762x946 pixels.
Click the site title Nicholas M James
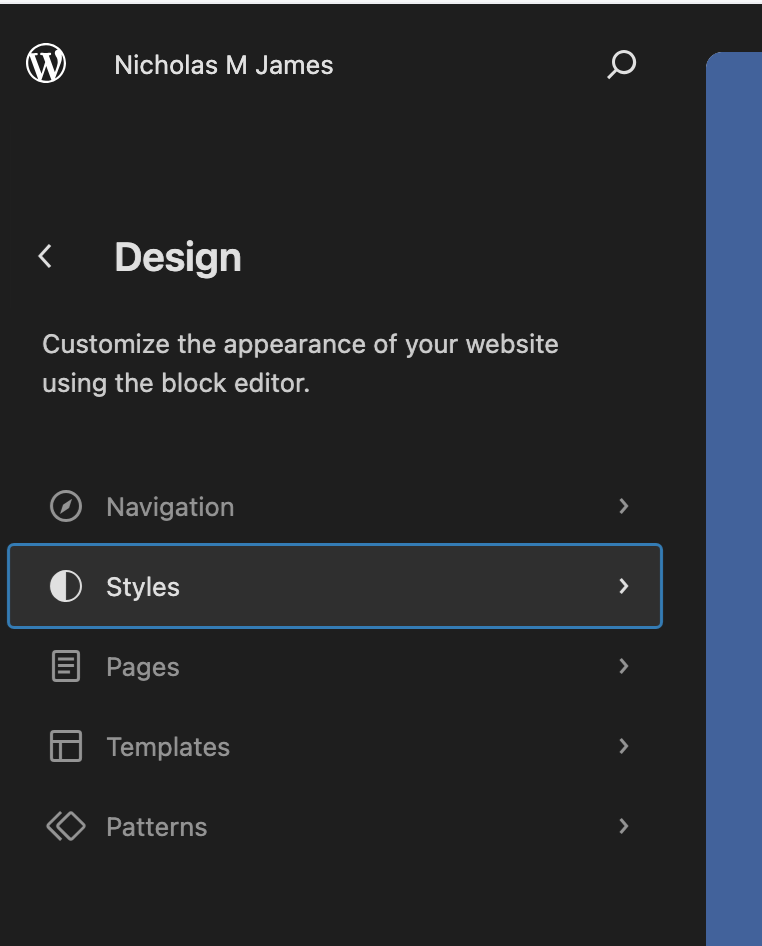224,65
